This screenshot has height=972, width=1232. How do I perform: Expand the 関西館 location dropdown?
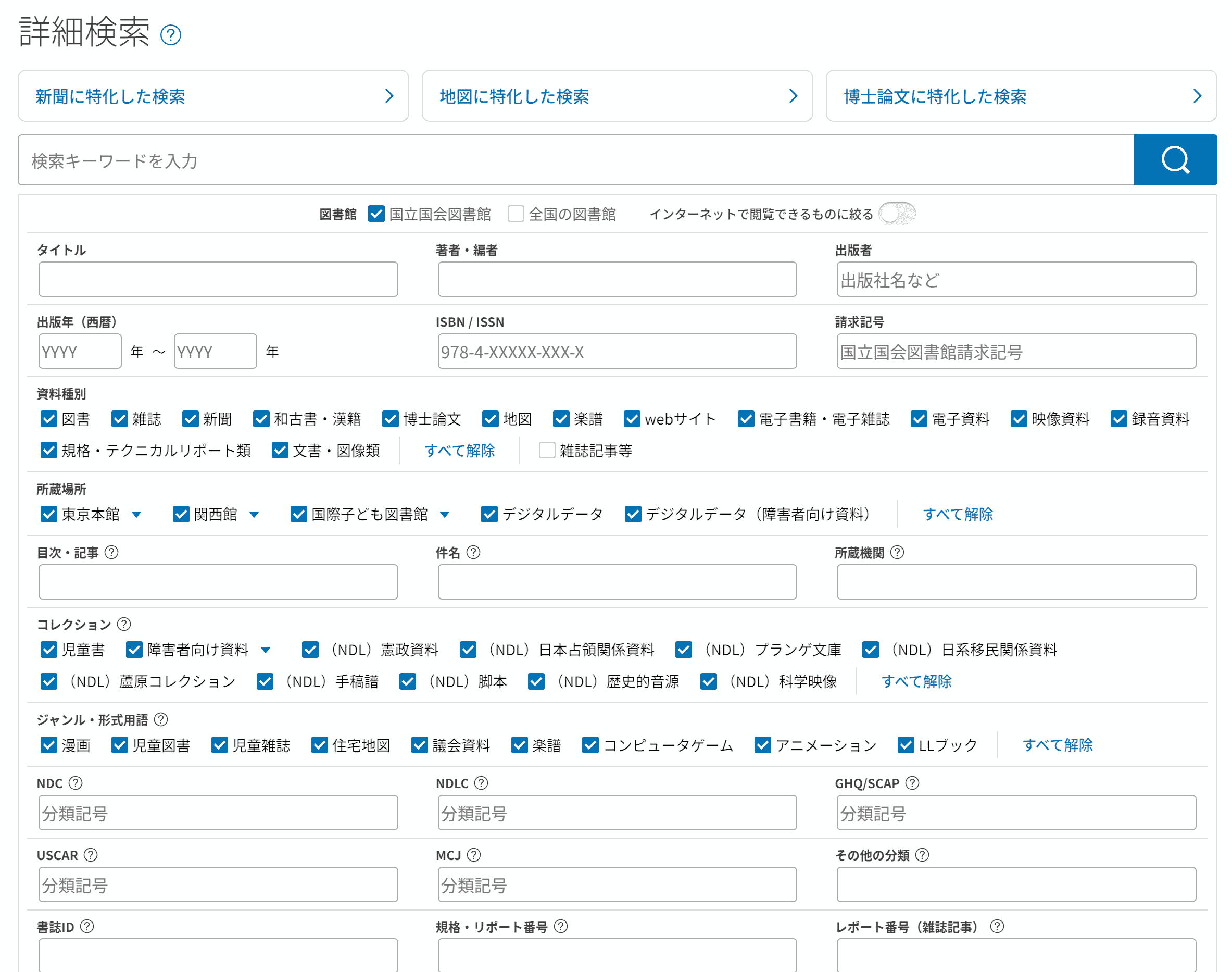[x=254, y=514]
